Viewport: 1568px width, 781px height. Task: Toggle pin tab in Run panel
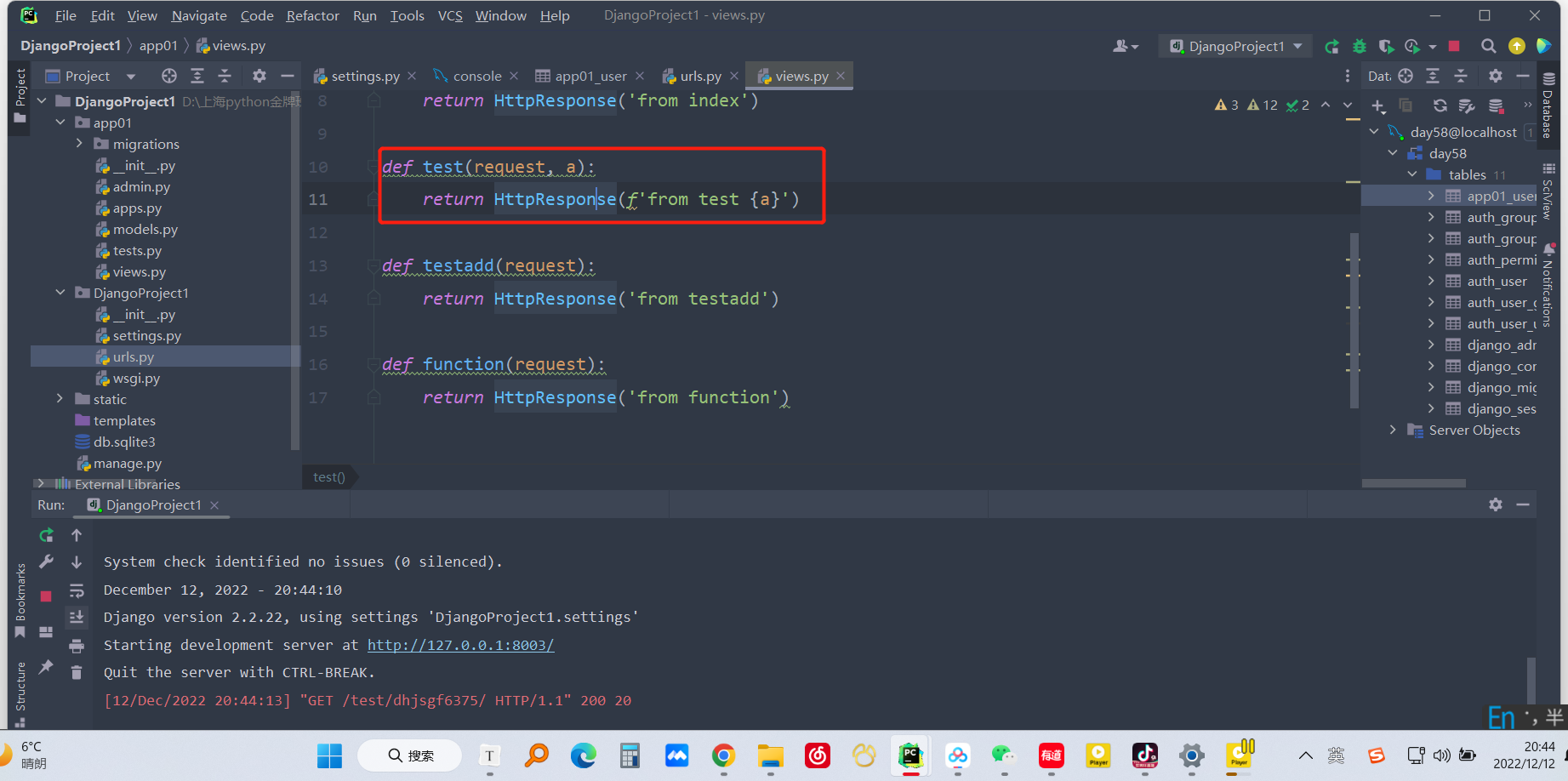(x=46, y=667)
